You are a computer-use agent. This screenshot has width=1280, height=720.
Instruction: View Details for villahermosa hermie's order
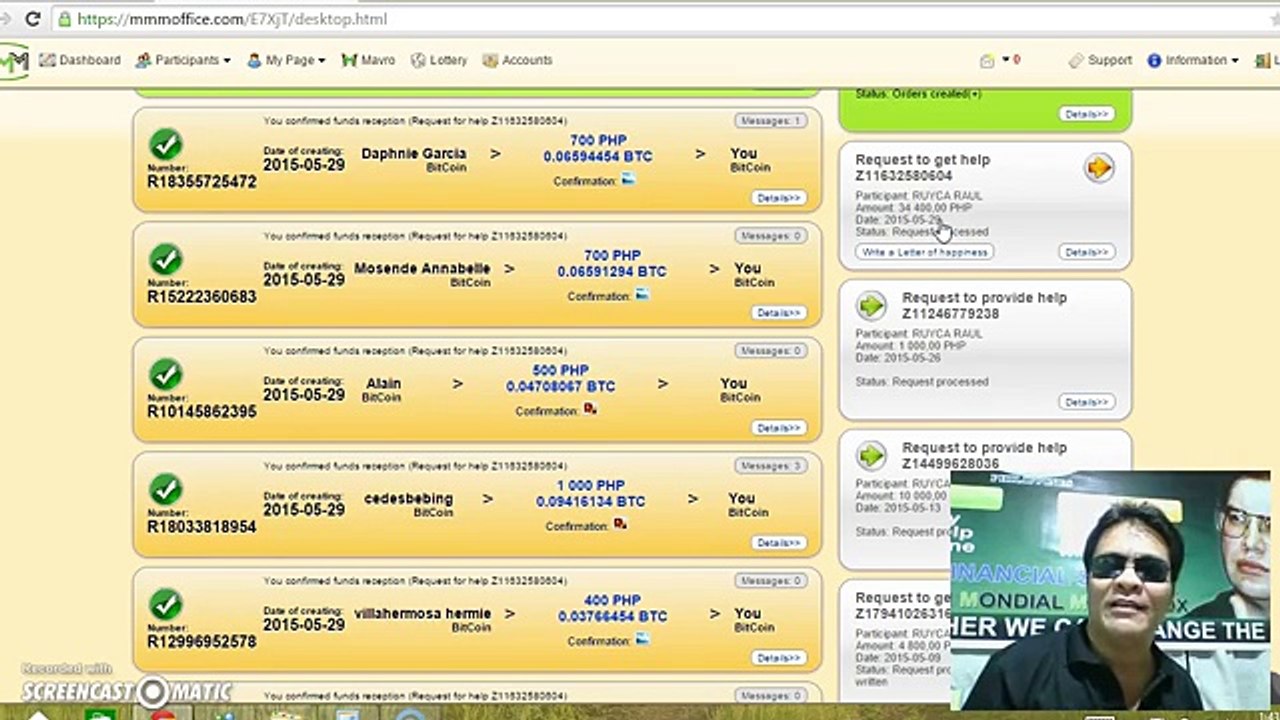(779, 658)
